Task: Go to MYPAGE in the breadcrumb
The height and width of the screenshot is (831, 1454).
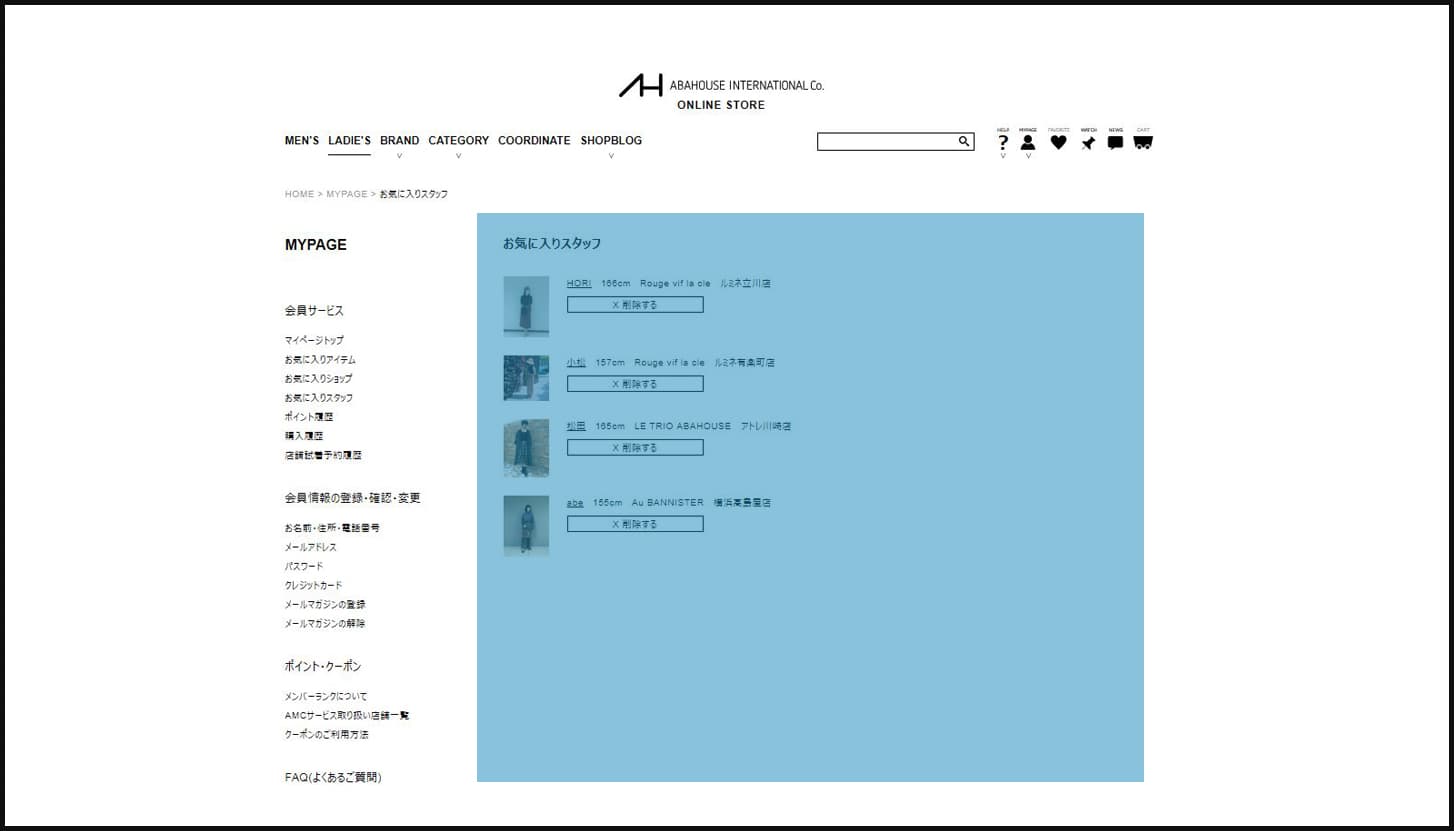Action: coord(347,194)
